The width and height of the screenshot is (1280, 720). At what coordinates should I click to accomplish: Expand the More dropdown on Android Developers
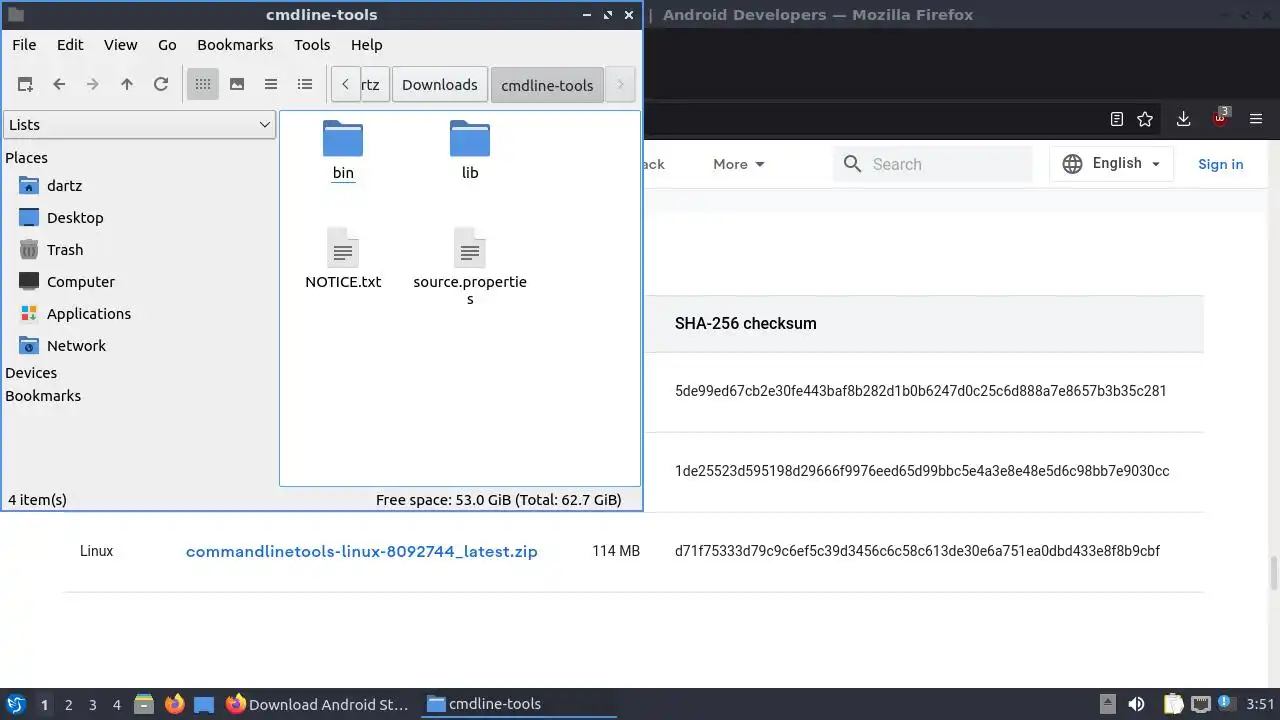739,164
